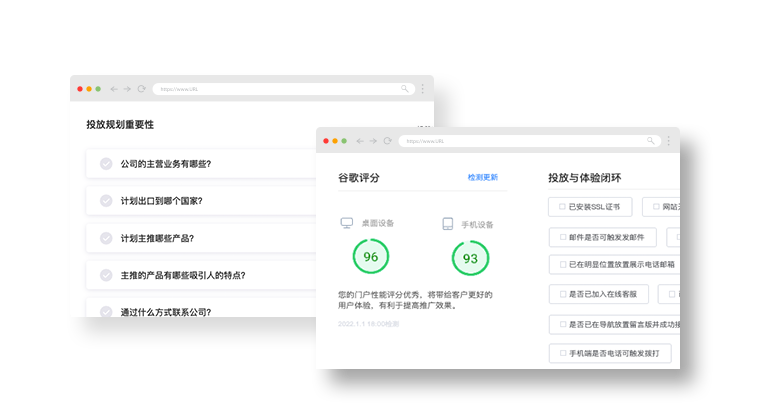Click the performance description paragraph under scores

click(415, 300)
